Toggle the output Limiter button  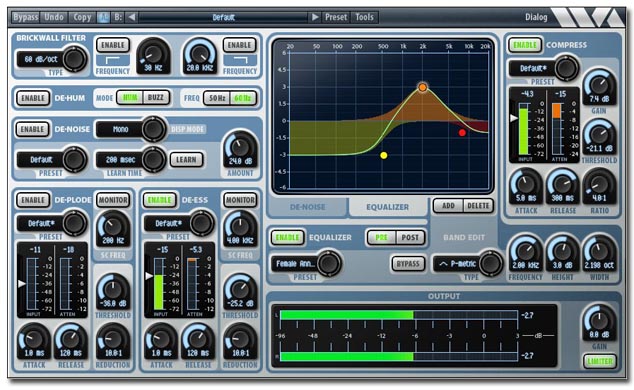click(x=600, y=361)
